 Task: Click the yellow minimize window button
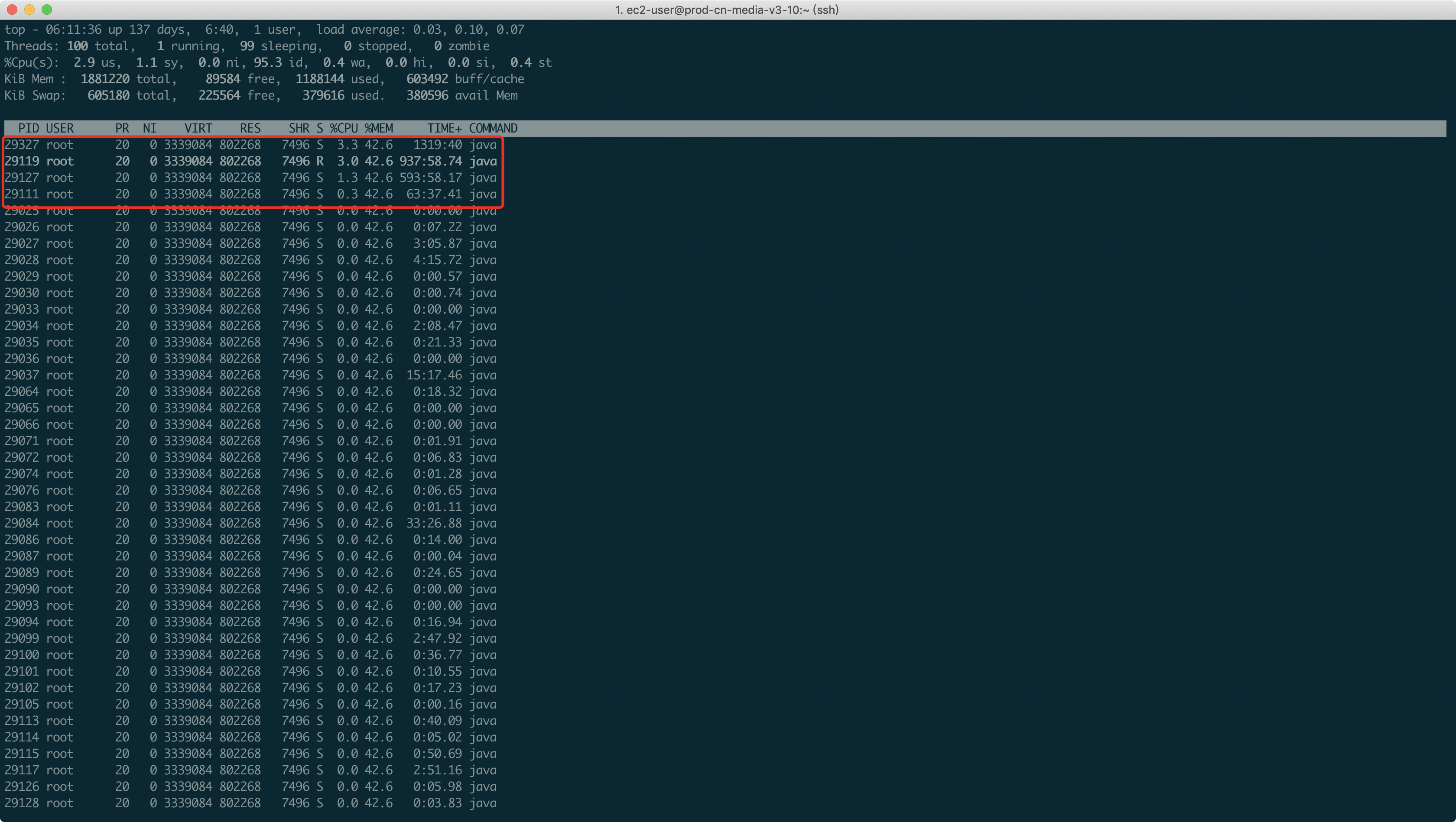(x=29, y=10)
